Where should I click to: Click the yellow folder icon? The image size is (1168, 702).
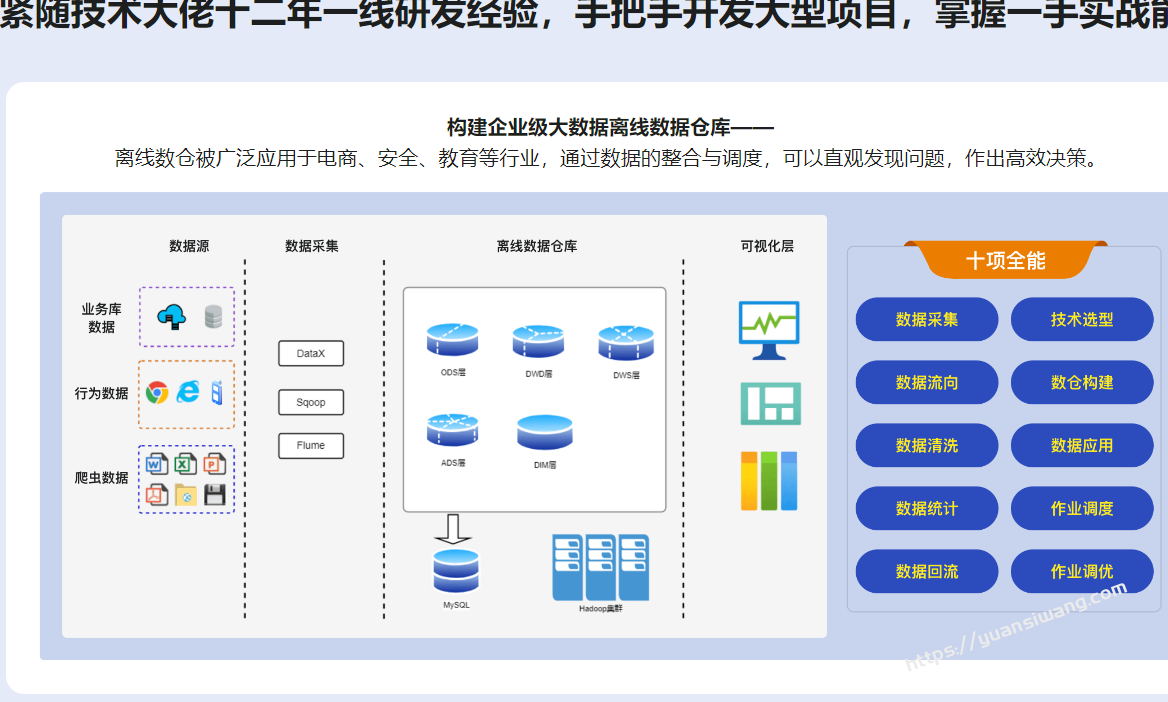pos(185,494)
